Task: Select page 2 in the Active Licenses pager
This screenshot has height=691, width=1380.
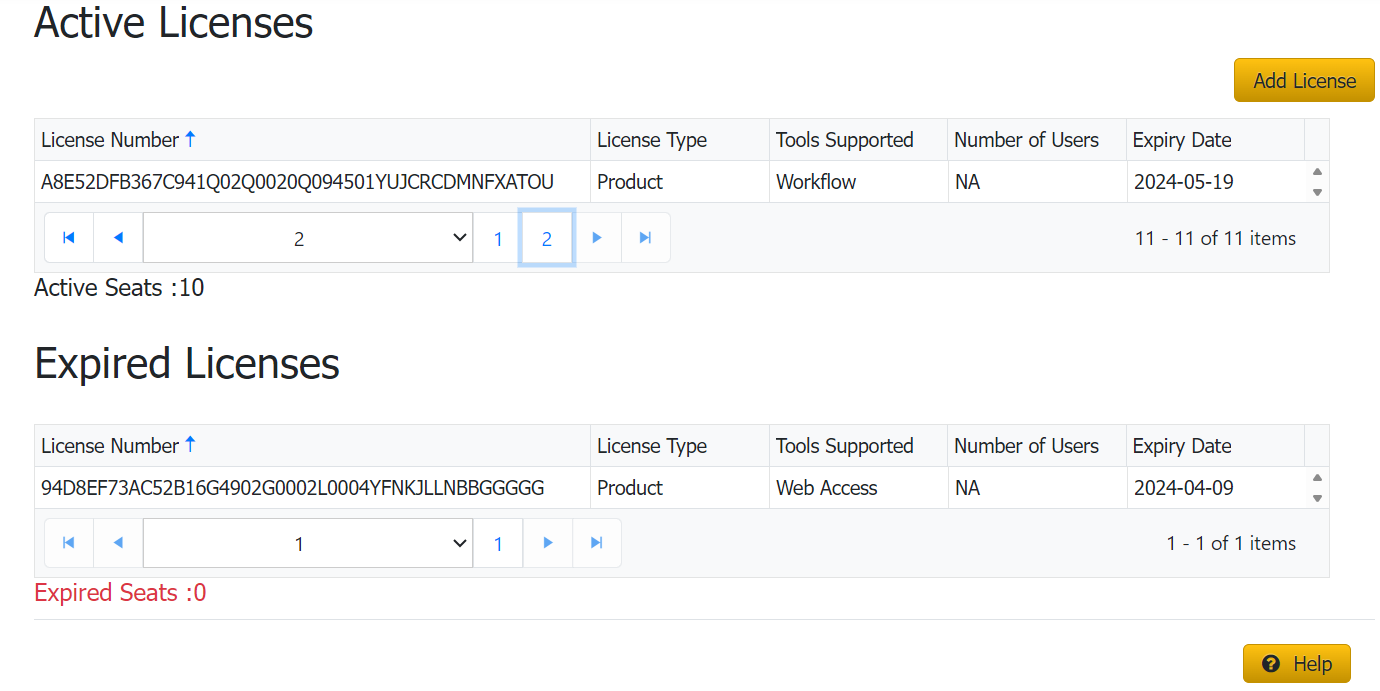Action: click(x=547, y=237)
